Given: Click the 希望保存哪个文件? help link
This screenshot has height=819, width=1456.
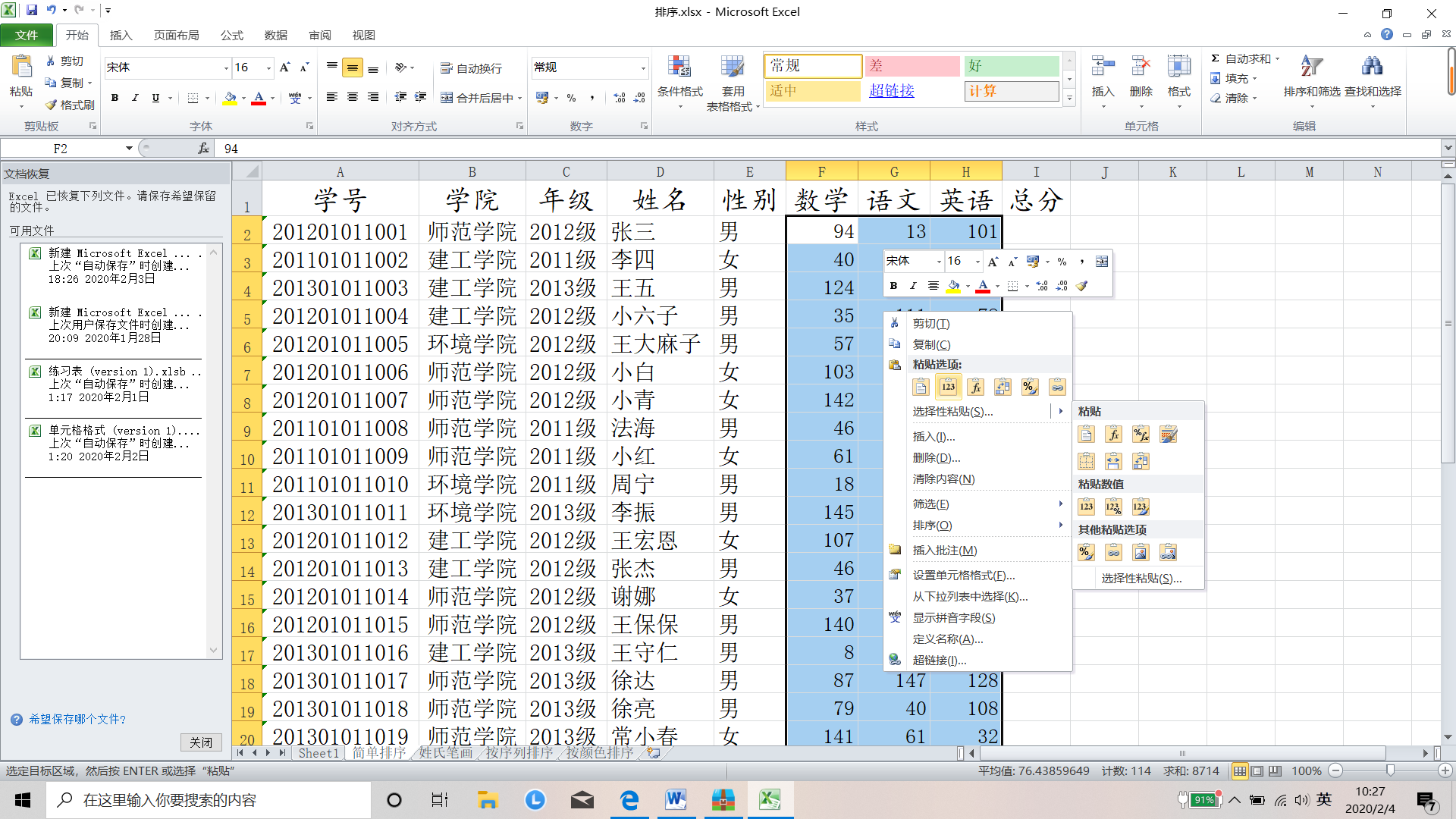Looking at the screenshot, I should (77, 720).
